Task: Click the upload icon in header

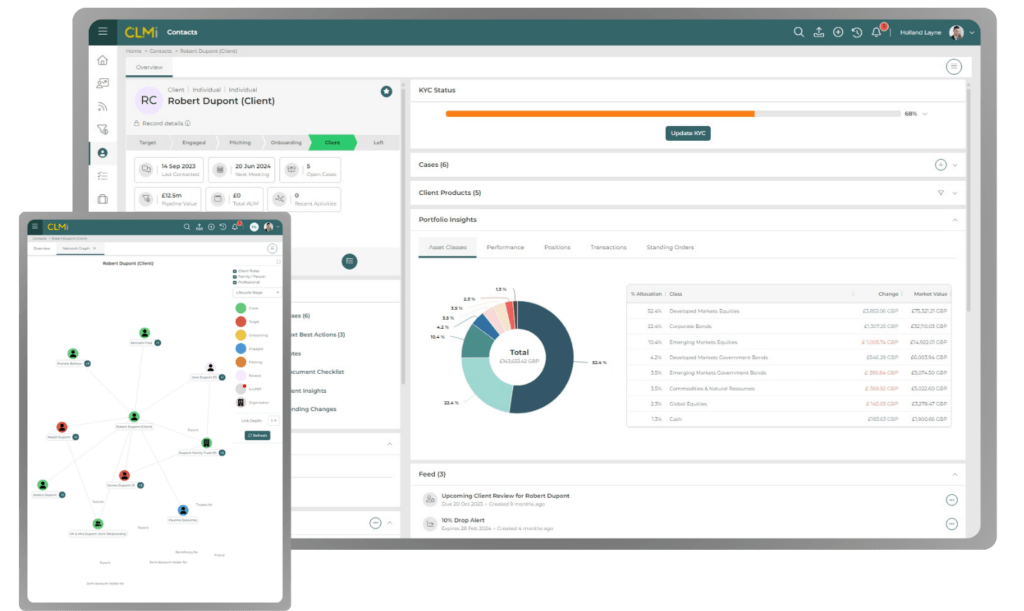Action: [819, 32]
